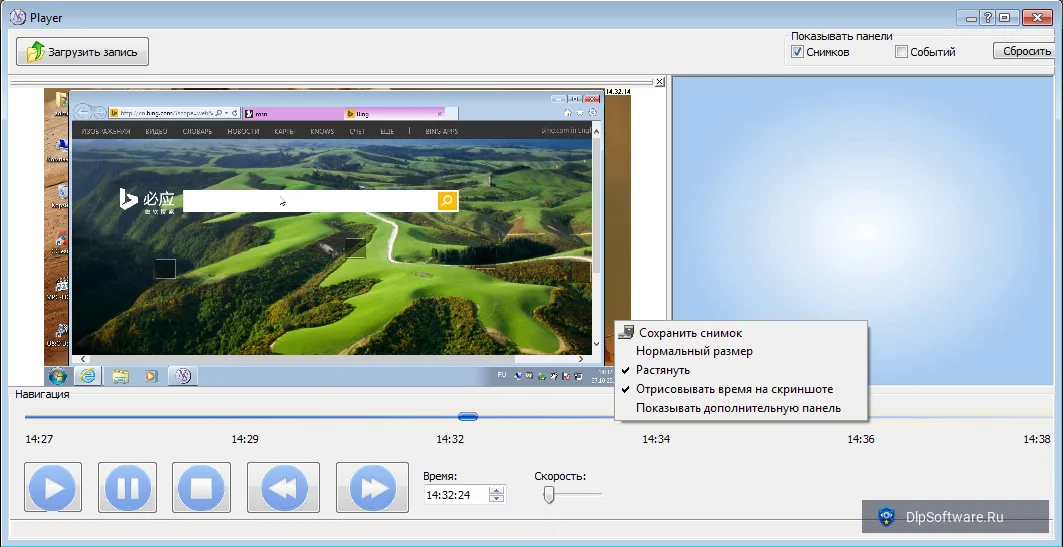The width and height of the screenshot is (1063, 547).
Task: Click the Bing search box in screenshot
Action: pyautogui.click(x=310, y=201)
